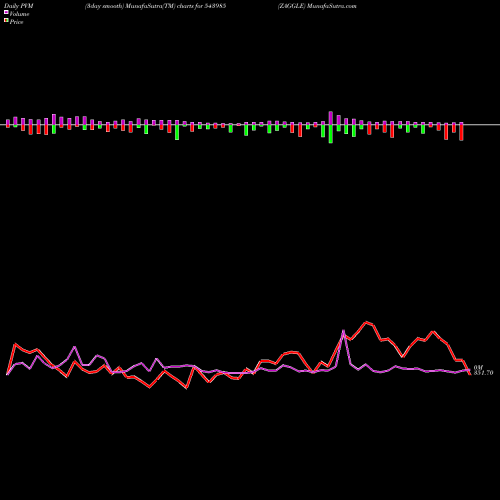
Task: Click the 351.70 price value label
Action: pyautogui.click(x=483, y=373)
